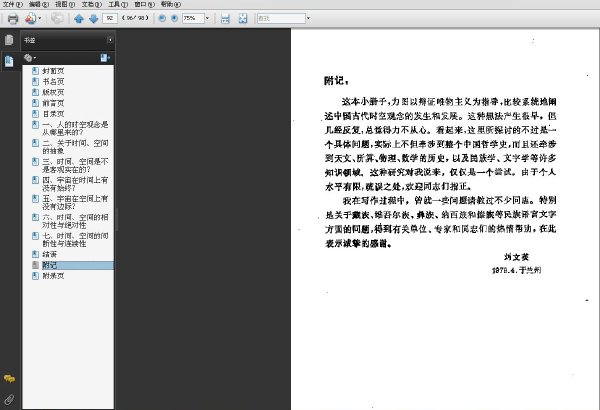Click the author name 刘文英 in document
This screenshot has height=410, width=600.
(x=516, y=257)
